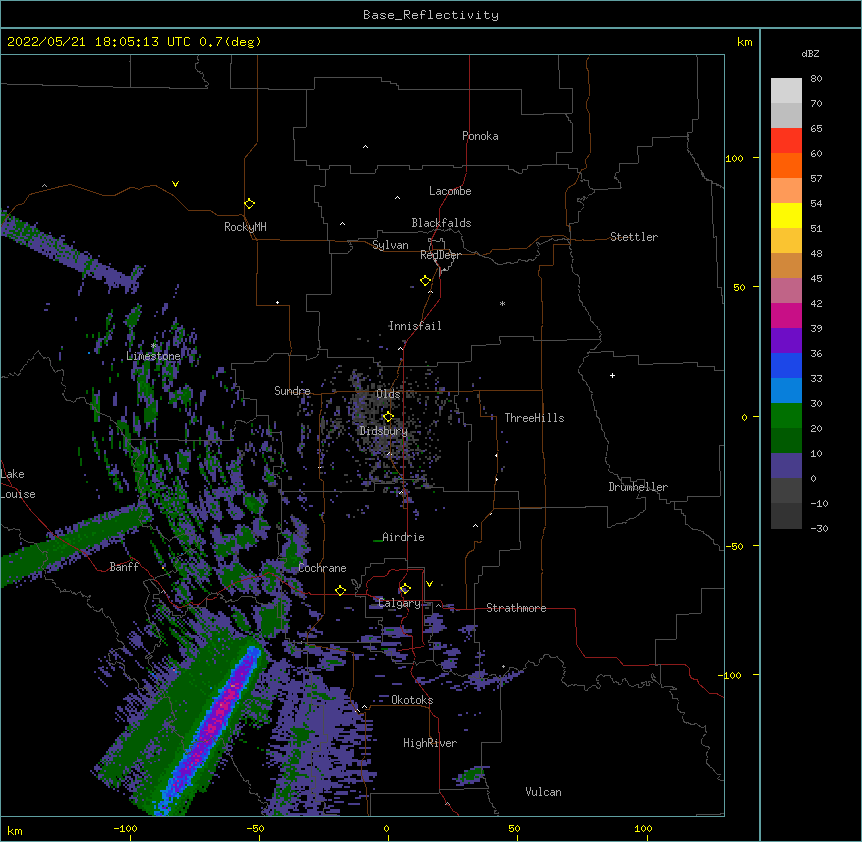Screen dimensions: 862x842
Task: Click the Cochrane town label
Action: coord(322,568)
